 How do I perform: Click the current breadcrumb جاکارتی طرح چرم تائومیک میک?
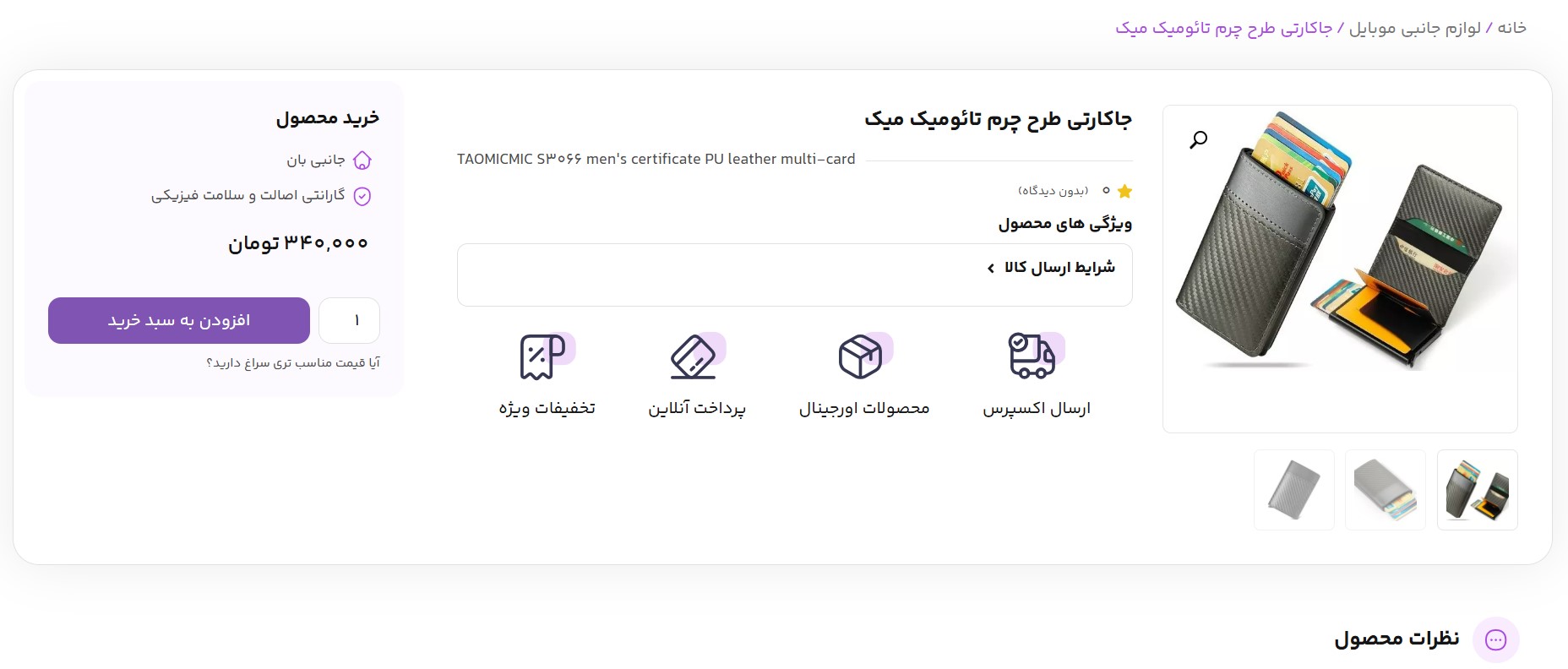[x=1223, y=28]
